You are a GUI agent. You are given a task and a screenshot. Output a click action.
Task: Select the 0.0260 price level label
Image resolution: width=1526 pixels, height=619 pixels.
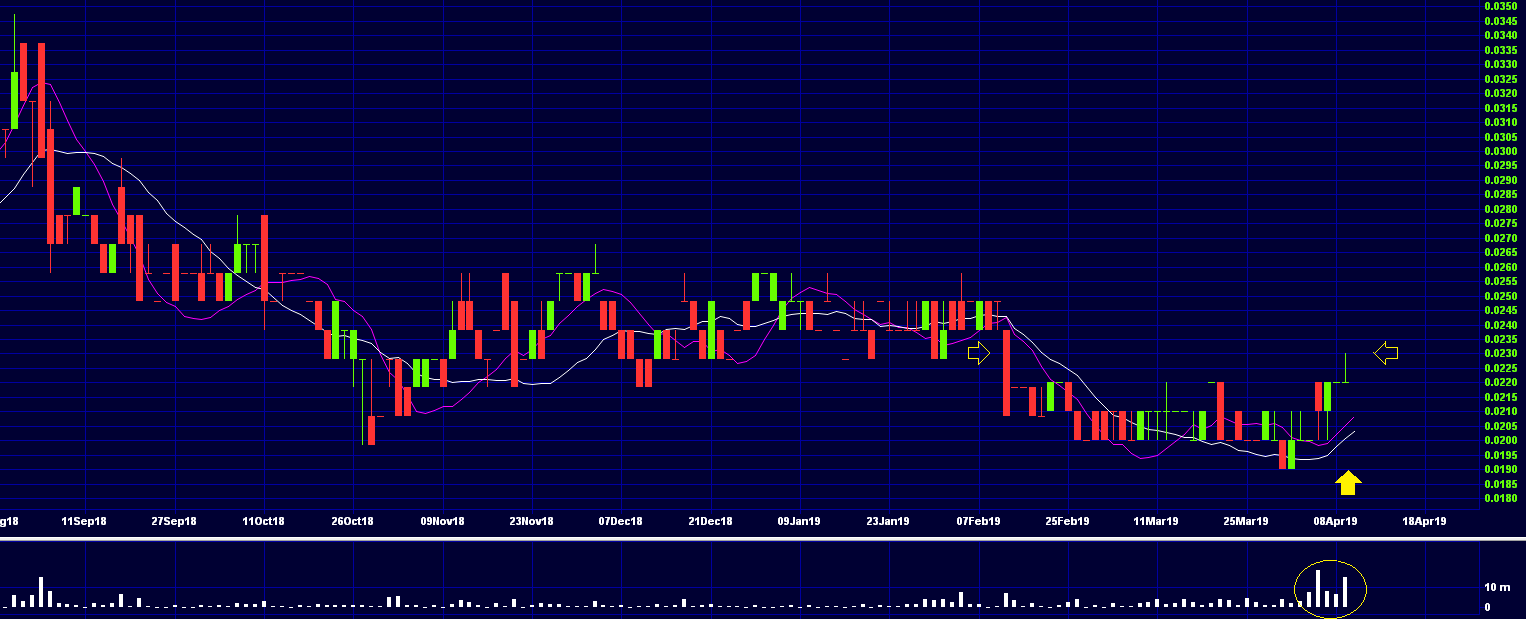1502,267
